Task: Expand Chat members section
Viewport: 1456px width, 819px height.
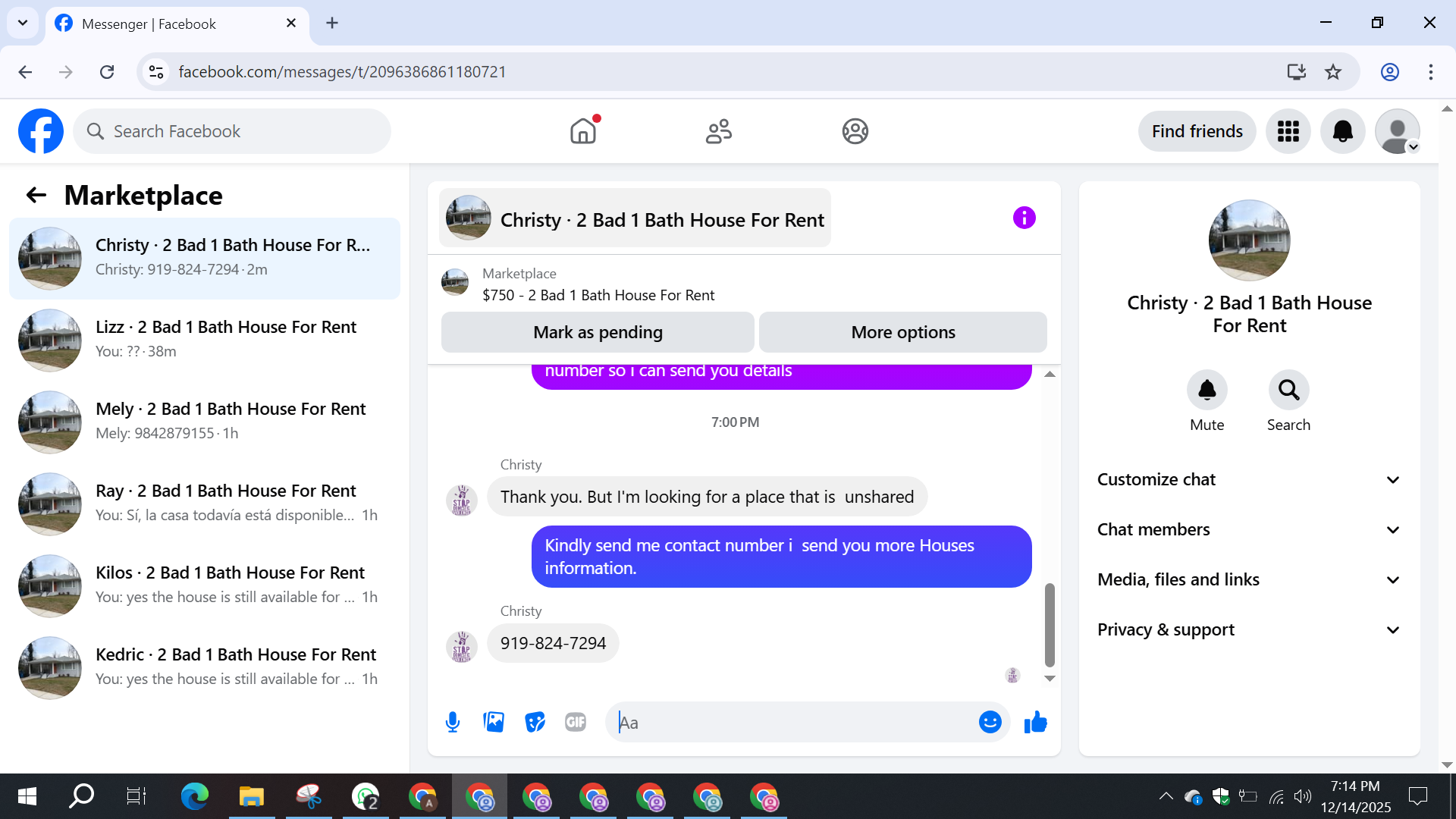Action: pos(1249,529)
